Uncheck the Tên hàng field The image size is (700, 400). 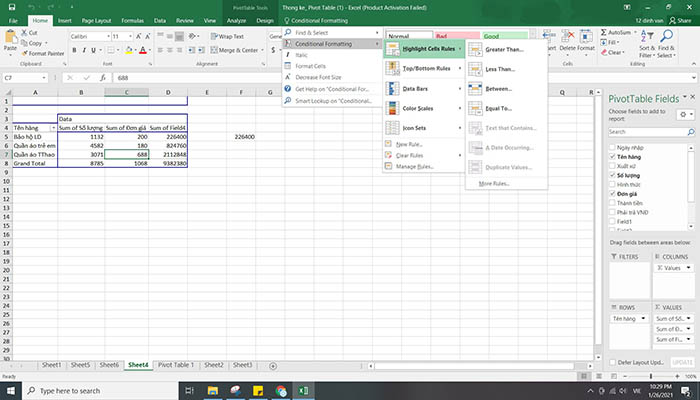tap(612, 157)
